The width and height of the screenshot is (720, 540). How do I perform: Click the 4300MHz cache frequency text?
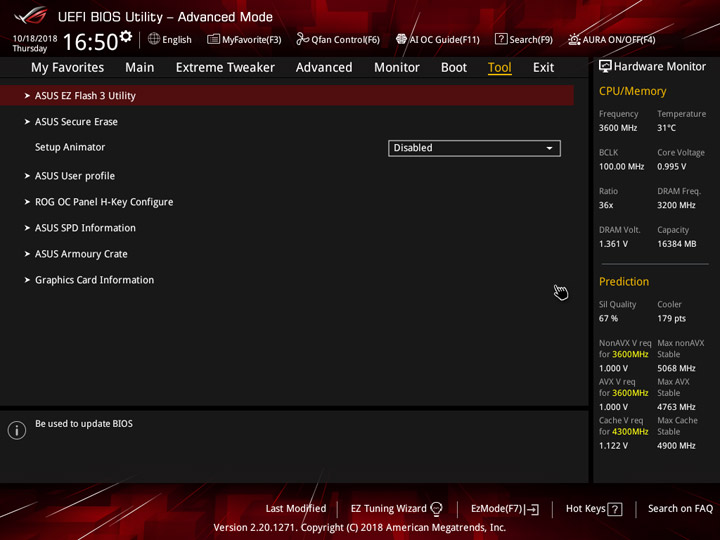[x=630, y=432]
